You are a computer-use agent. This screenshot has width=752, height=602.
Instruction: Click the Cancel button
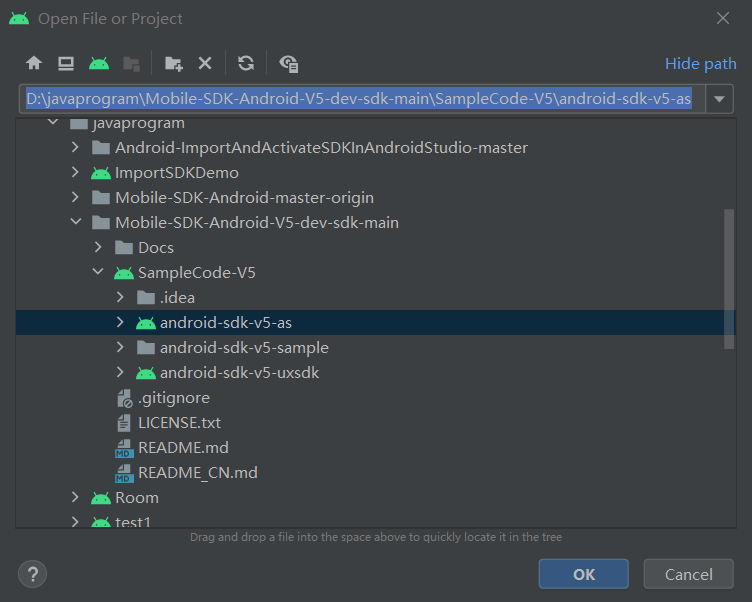688,574
